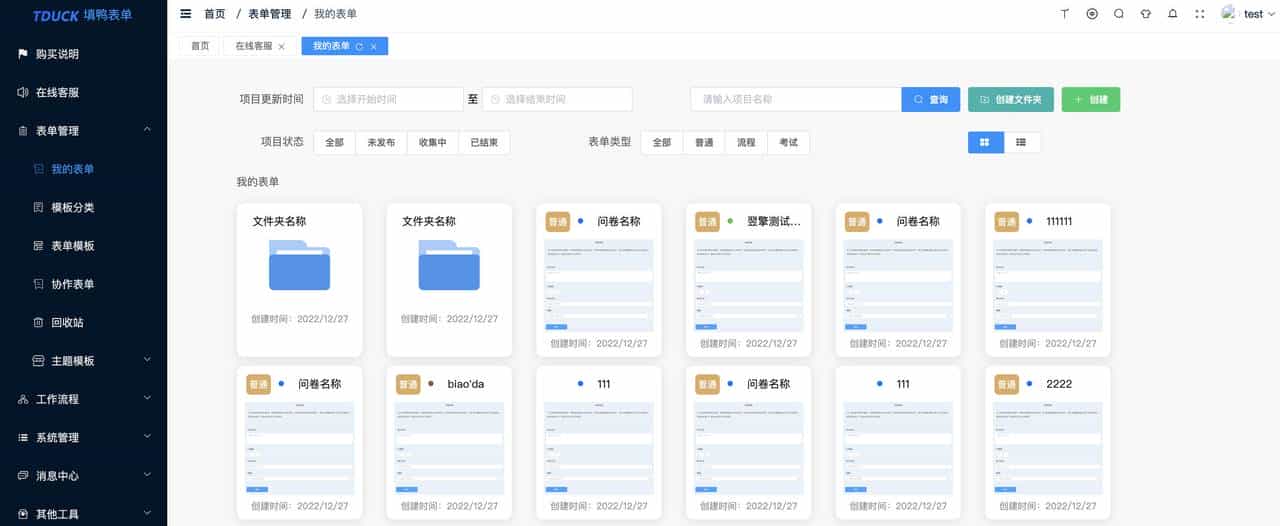
Task: Click the 购买说明 flag icon
Action: (23, 54)
